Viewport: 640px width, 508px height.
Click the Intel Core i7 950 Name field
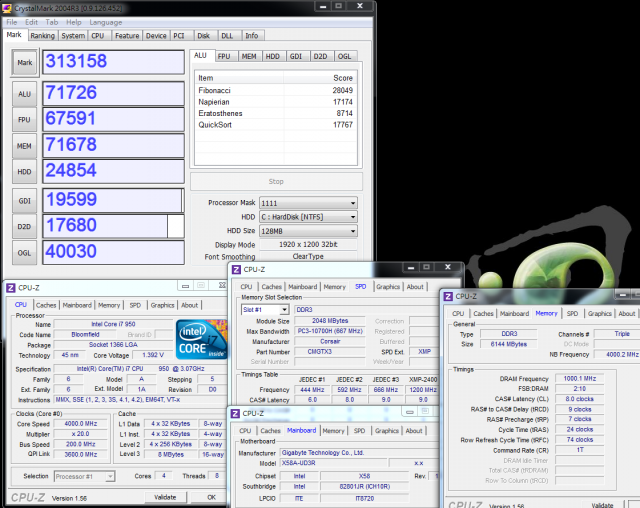pyautogui.click(x=113, y=324)
